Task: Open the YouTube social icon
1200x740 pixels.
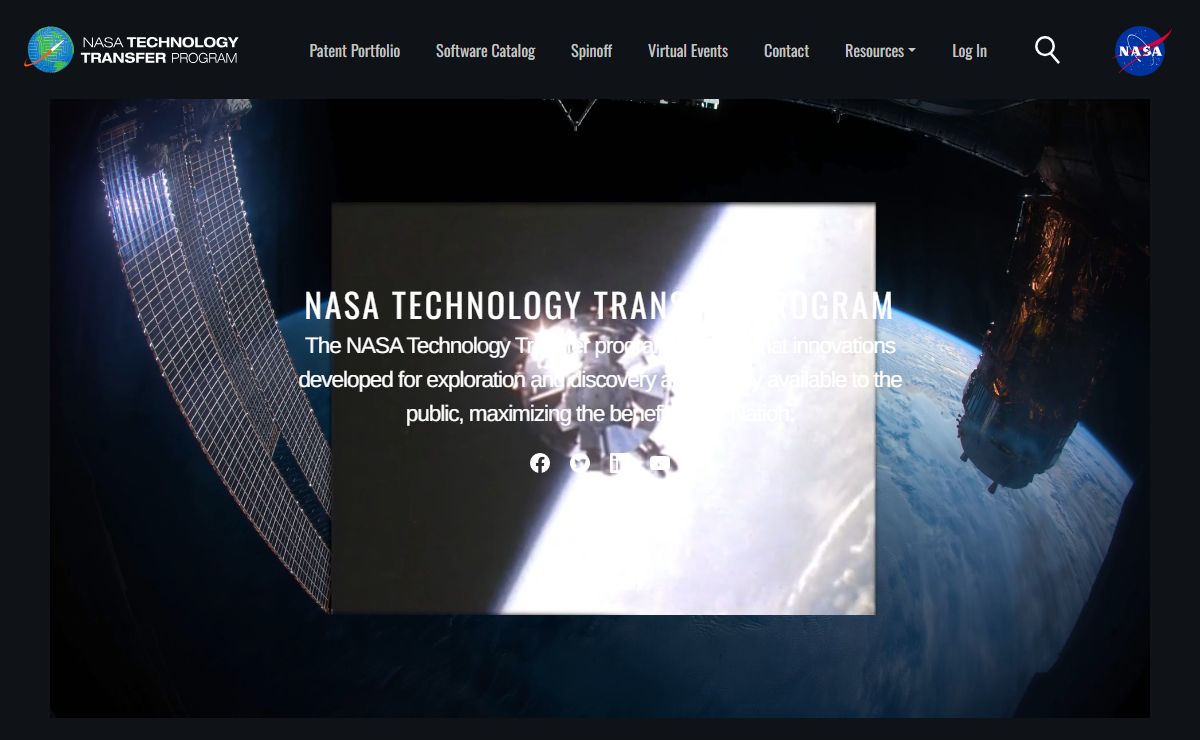Action: point(660,463)
